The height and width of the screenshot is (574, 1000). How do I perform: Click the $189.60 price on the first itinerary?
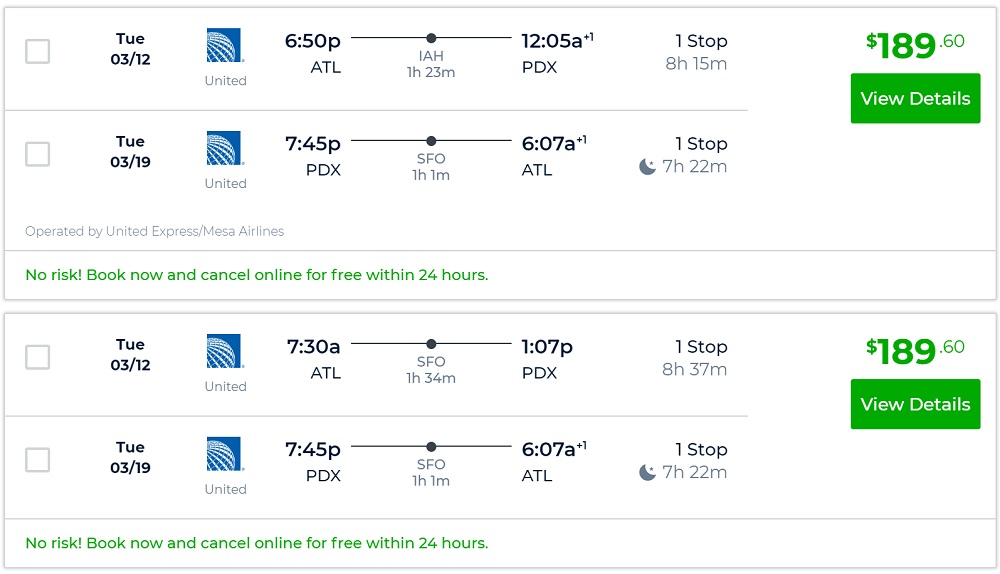coord(914,45)
